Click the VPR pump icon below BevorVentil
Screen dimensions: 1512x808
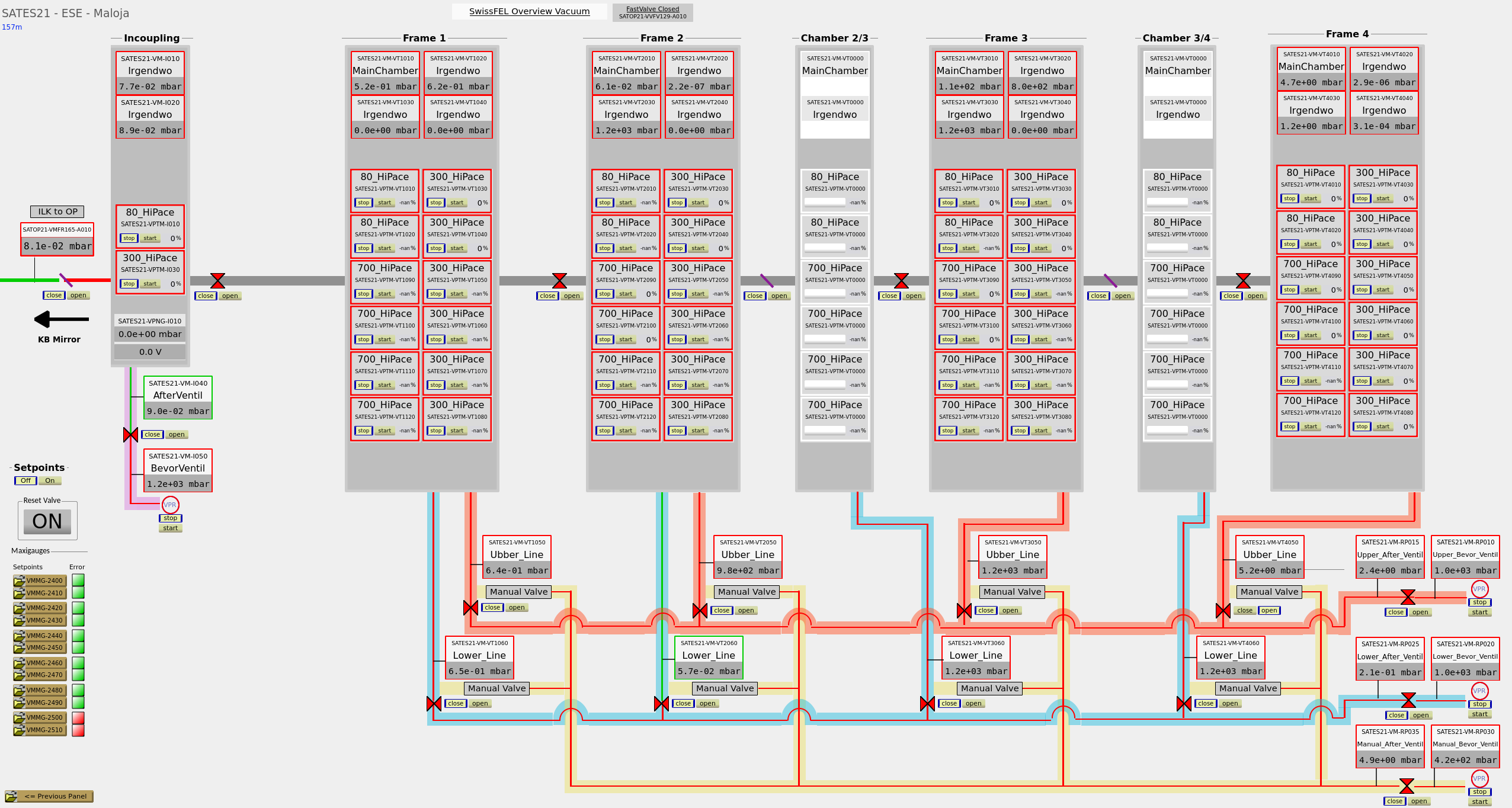pos(170,505)
